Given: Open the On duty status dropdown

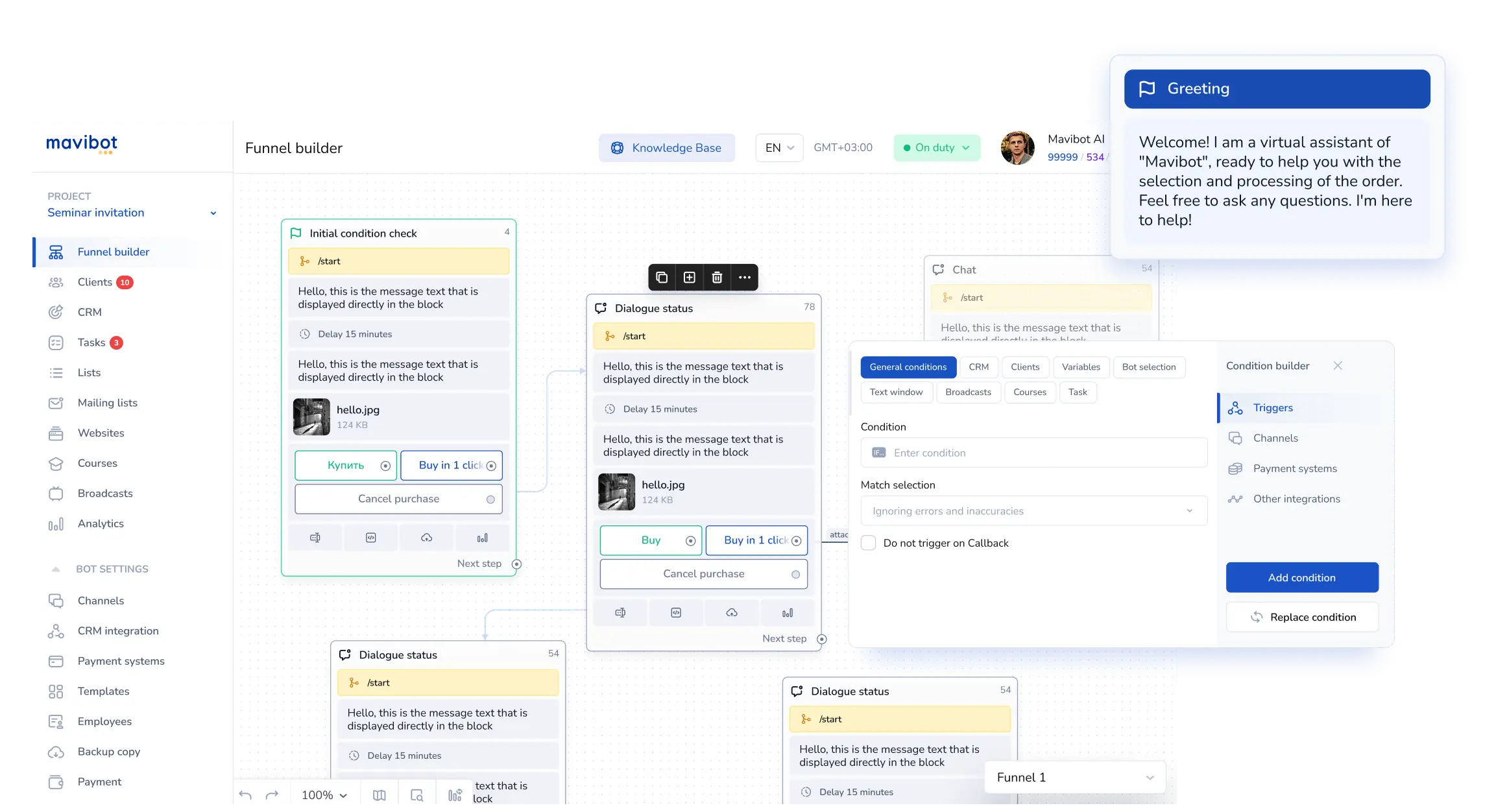Looking at the screenshot, I should coord(936,148).
